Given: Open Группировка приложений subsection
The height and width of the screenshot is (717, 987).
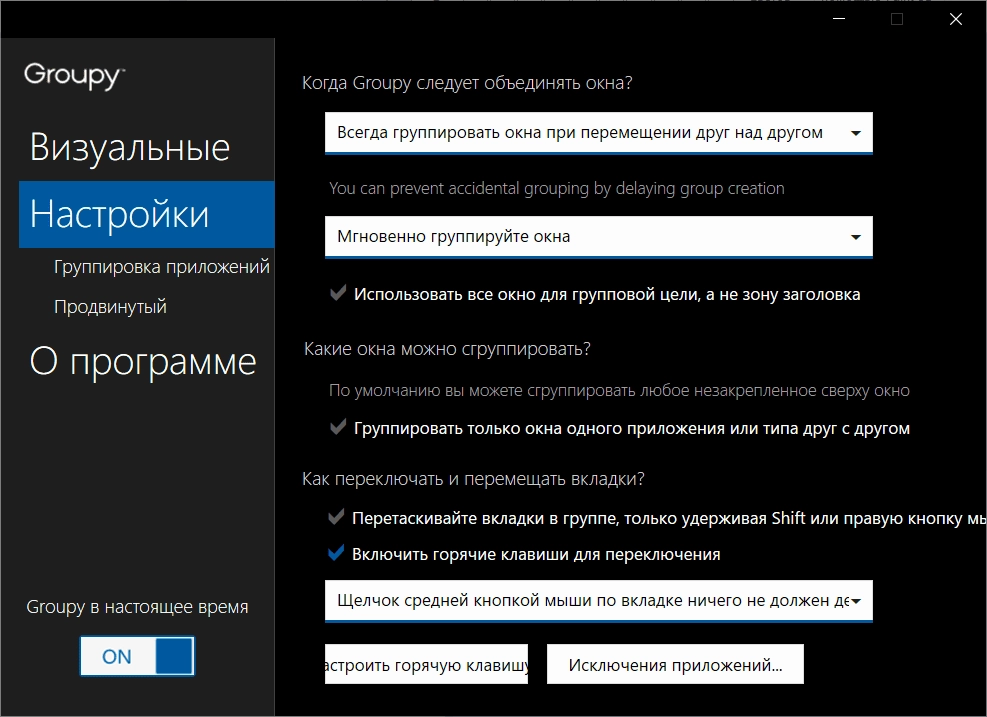Looking at the screenshot, I should point(162,267).
